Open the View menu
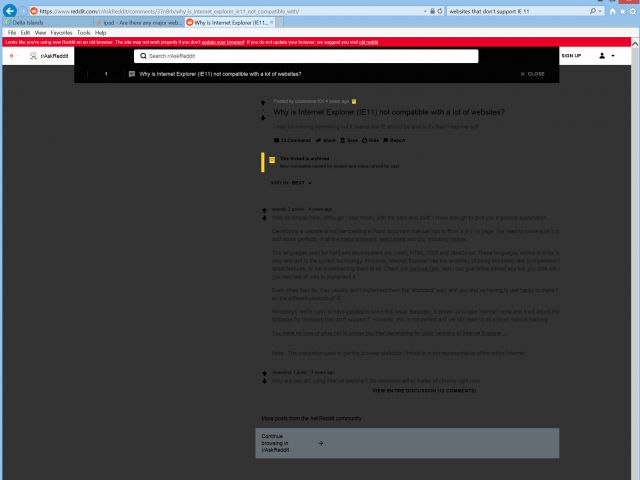Viewport: 640px width, 480px height. click(40, 33)
